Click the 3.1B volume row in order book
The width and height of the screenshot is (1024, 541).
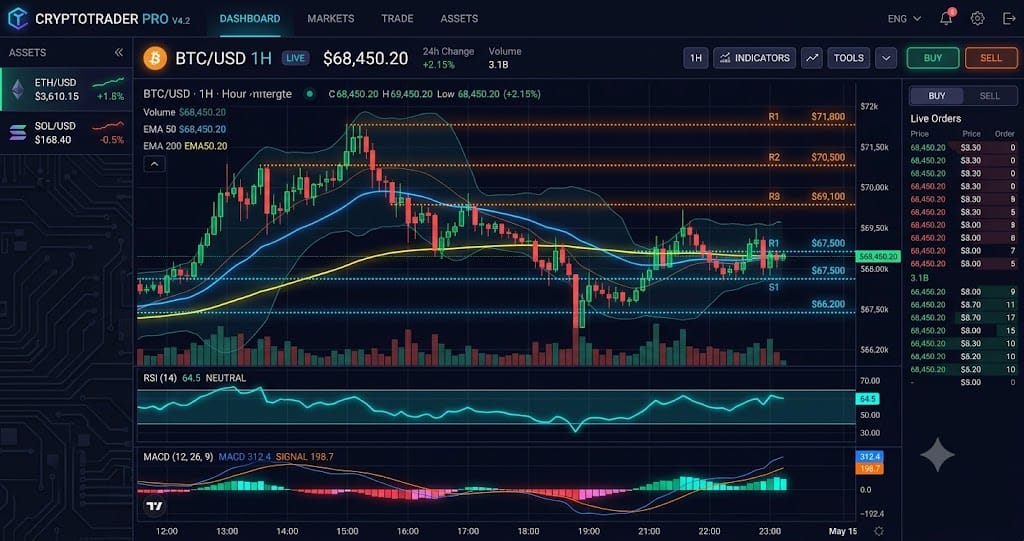tap(963, 278)
